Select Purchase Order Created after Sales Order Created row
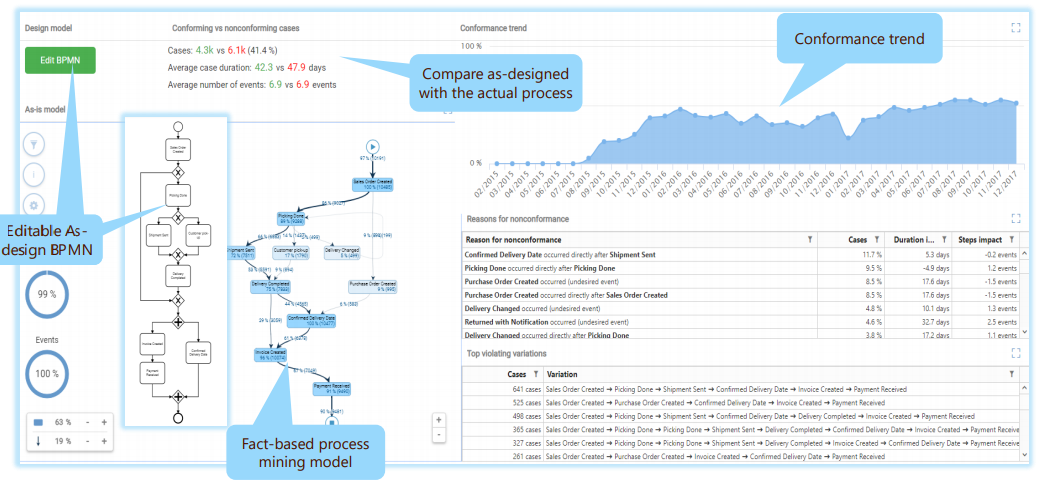This screenshot has width=1042, height=485. 741,295
